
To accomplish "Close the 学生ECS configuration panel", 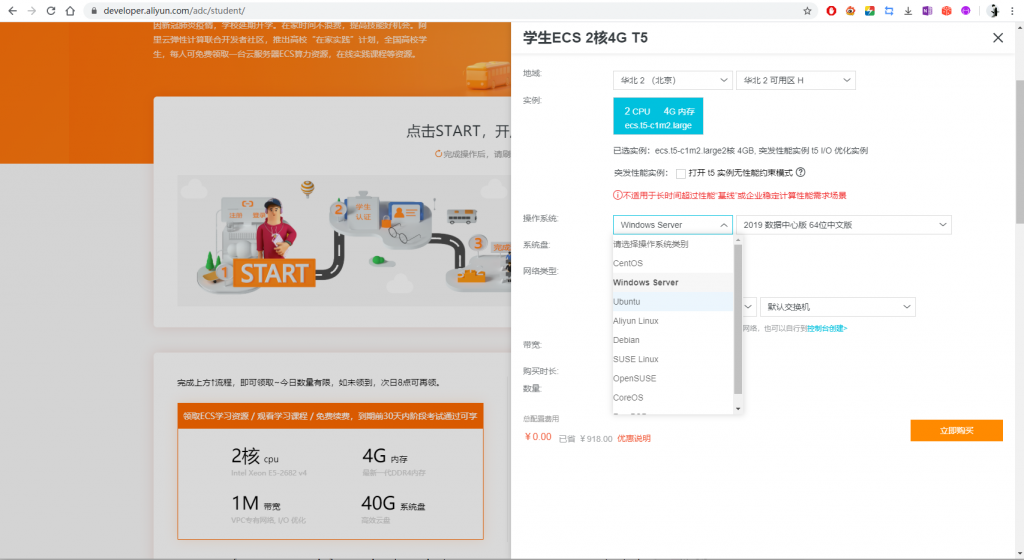I will pos(997,38).
